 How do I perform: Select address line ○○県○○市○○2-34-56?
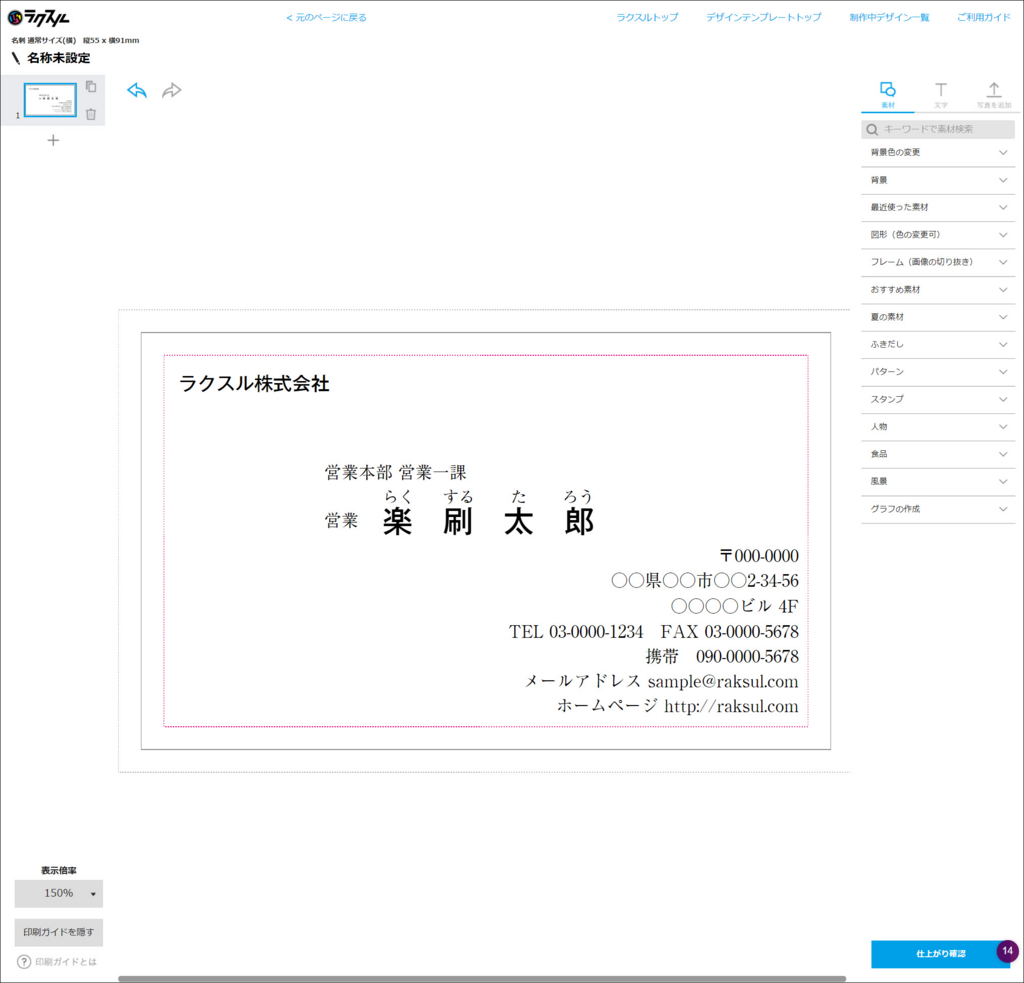(x=705, y=581)
